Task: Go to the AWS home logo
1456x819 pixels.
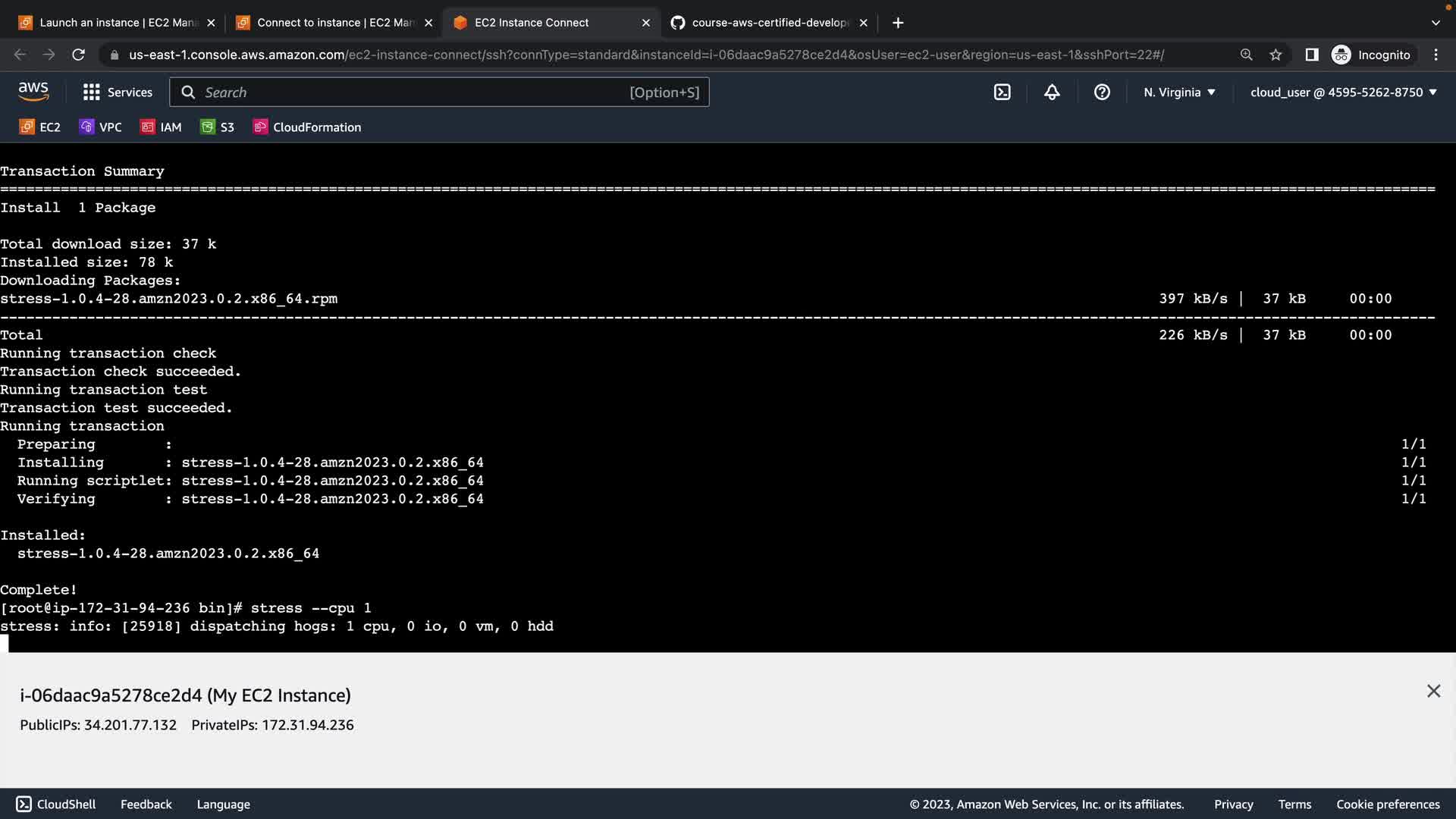Action: click(33, 92)
